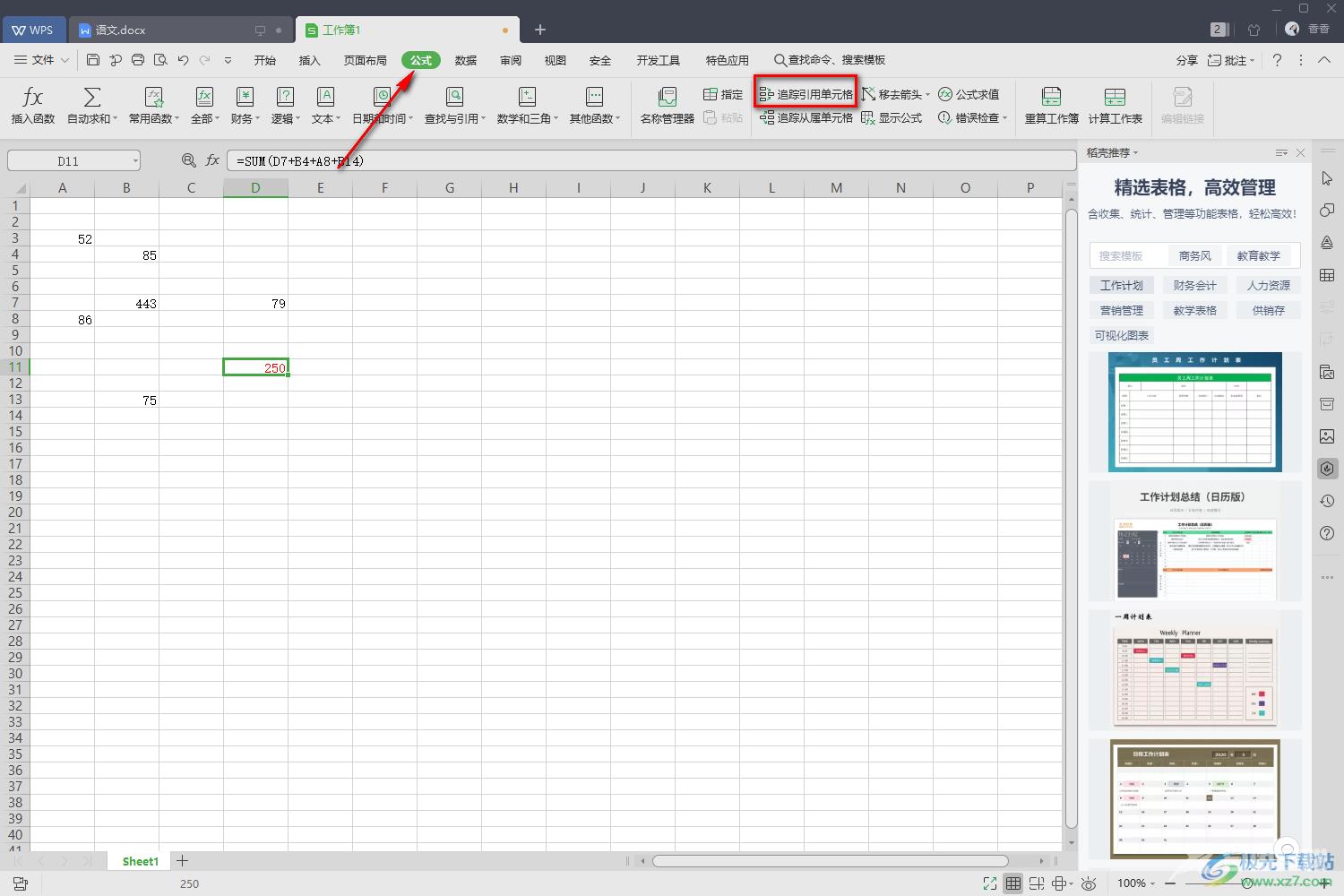Switch to the Page Layout (页面布局) tab
This screenshot has width=1344, height=896.
pos(365,60)
